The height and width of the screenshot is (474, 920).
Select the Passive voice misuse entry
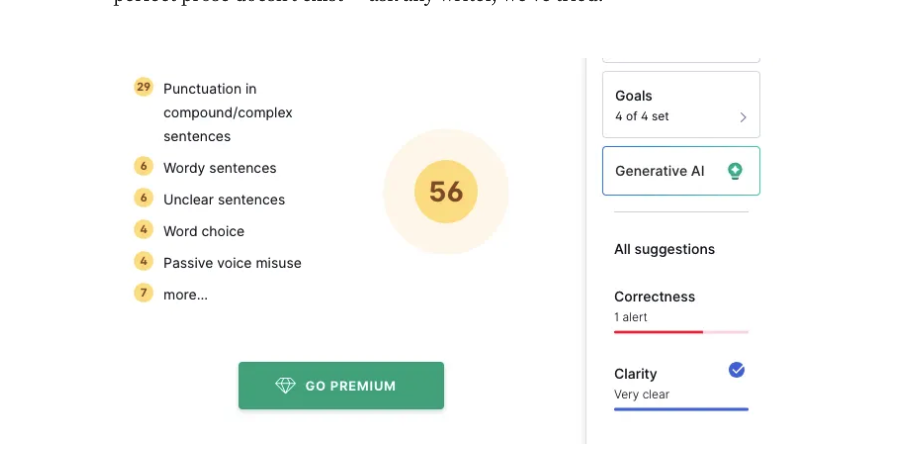click(x=232, y=263)
